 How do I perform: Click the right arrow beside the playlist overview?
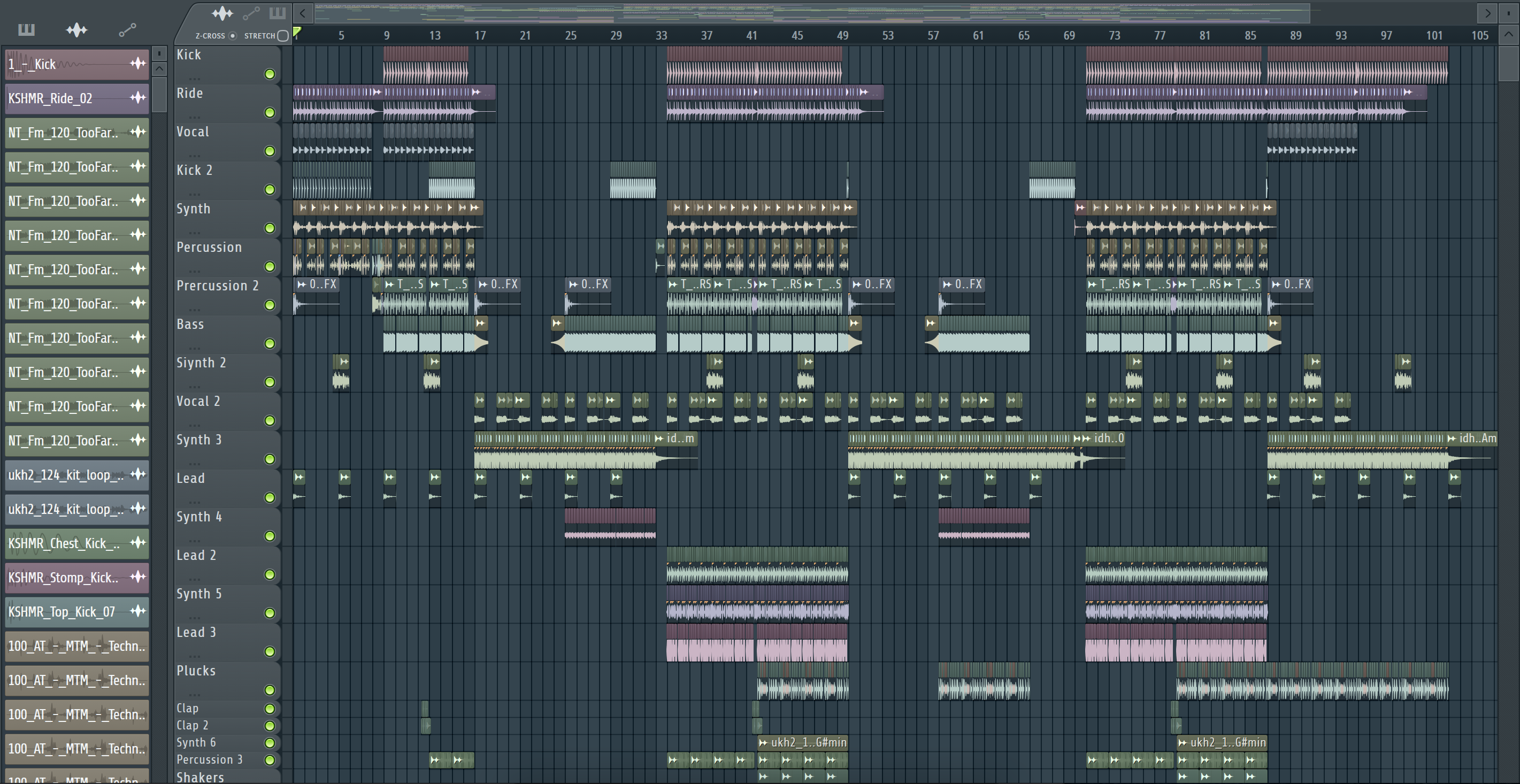(x=1487, y=12)
